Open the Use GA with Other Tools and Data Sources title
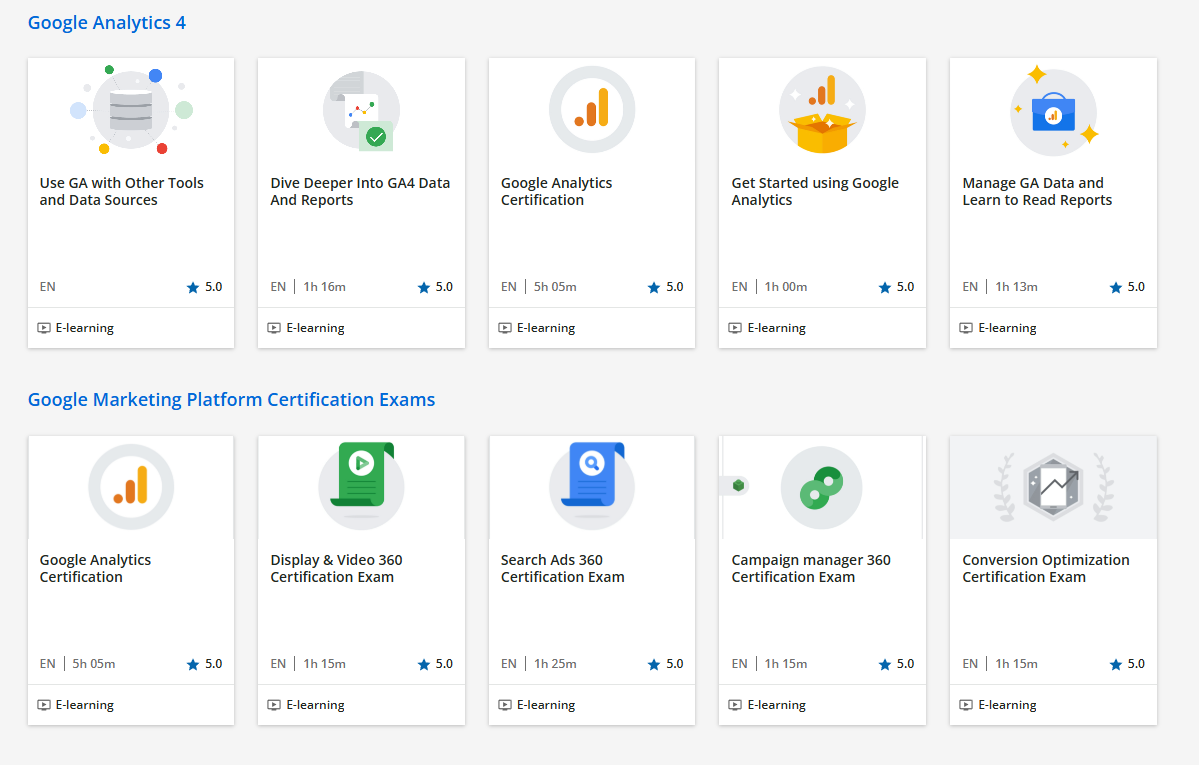The height and width of the screenshot is (765, 1199). point(122,191)
